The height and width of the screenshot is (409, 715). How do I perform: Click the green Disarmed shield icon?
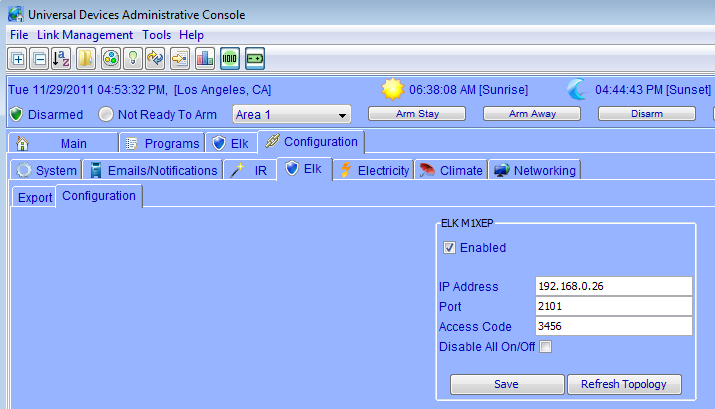[16, 114]
